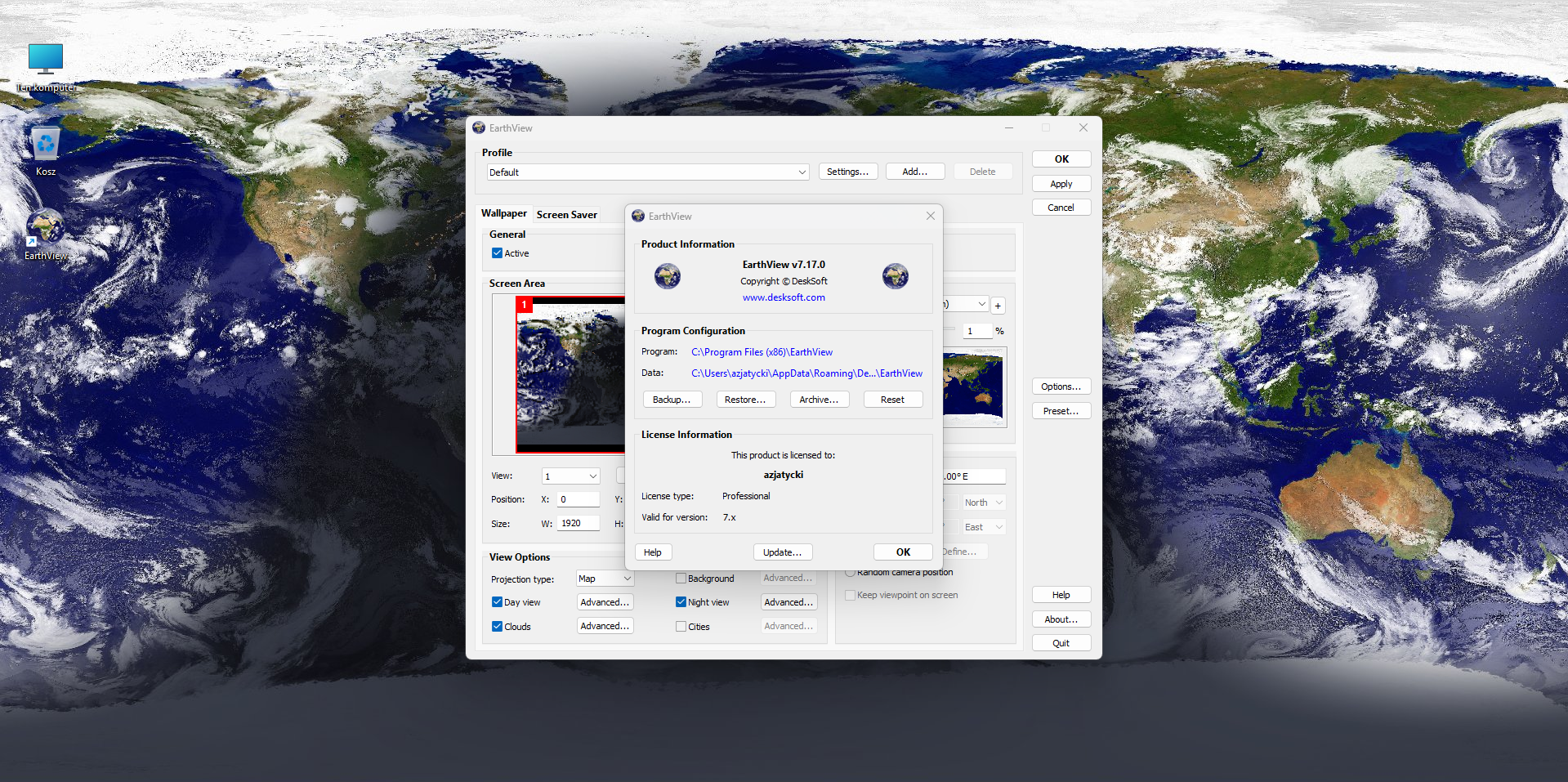Close the About dialog with its OK button

point(903,552)
